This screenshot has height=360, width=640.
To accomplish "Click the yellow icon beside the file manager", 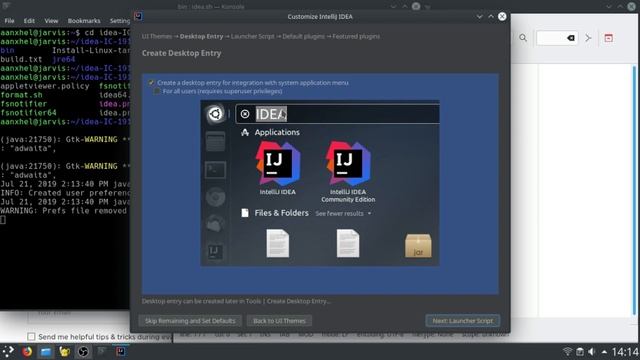I will coord(64,351).
